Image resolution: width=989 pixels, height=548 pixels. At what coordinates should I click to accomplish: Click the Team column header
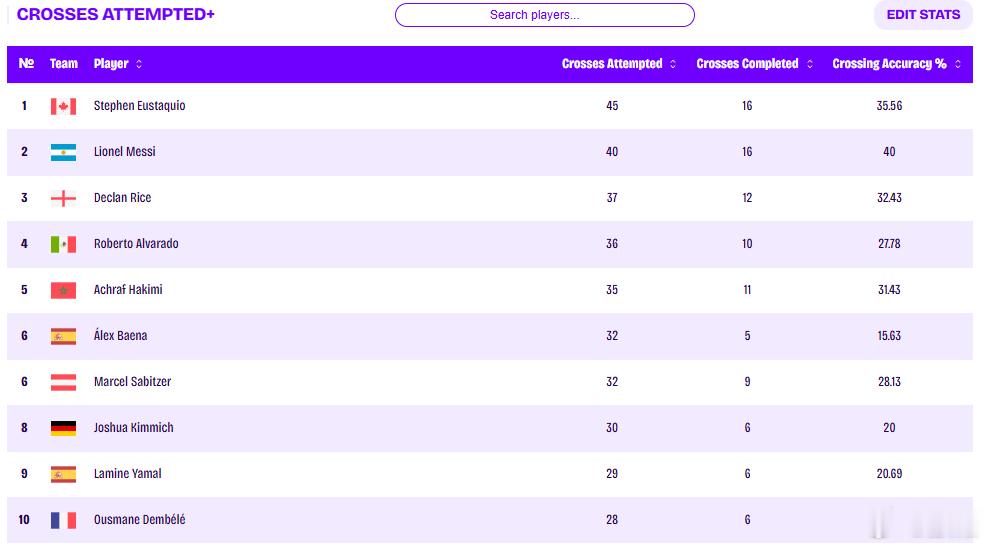point(64,64)
